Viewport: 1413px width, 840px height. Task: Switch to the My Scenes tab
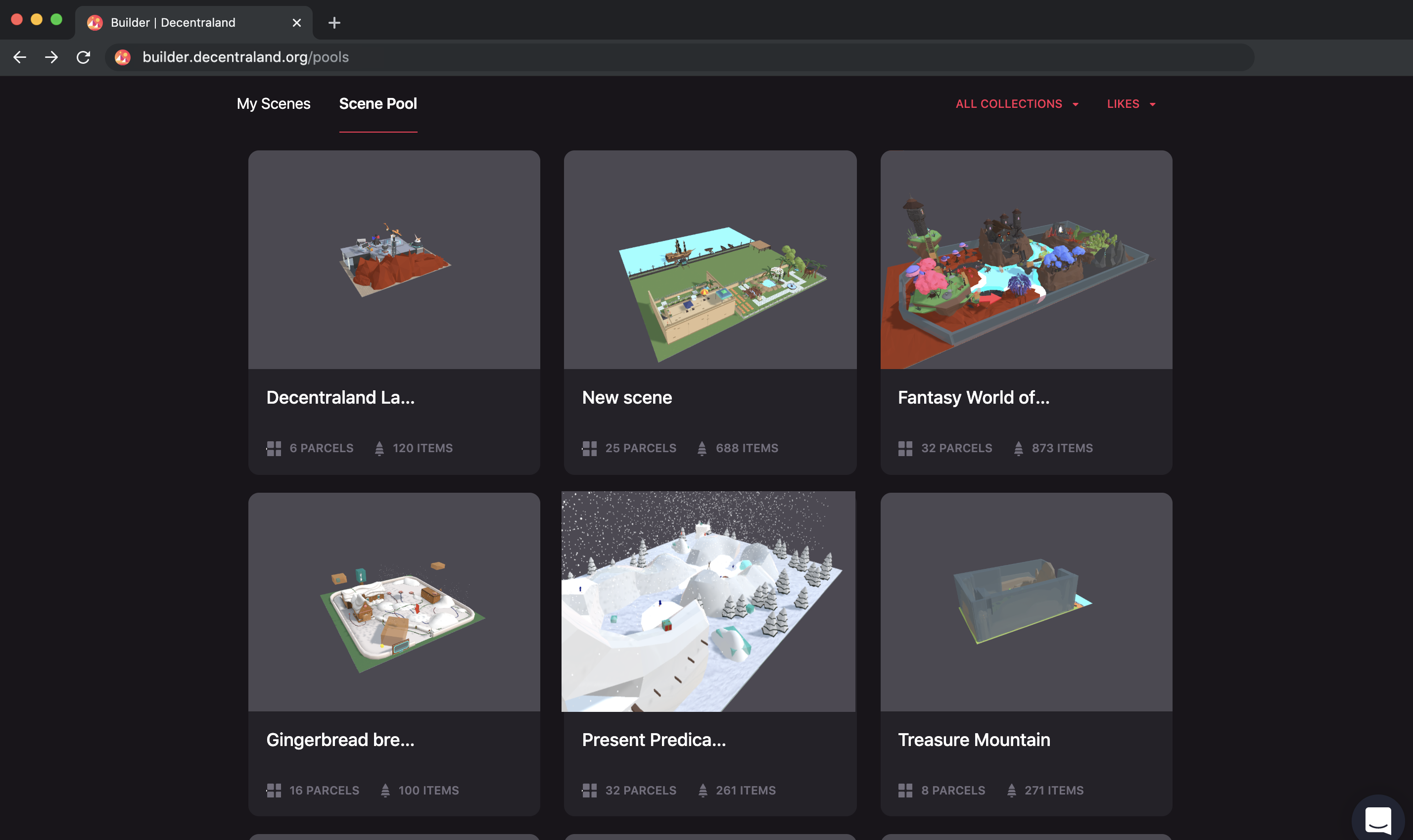274,103
